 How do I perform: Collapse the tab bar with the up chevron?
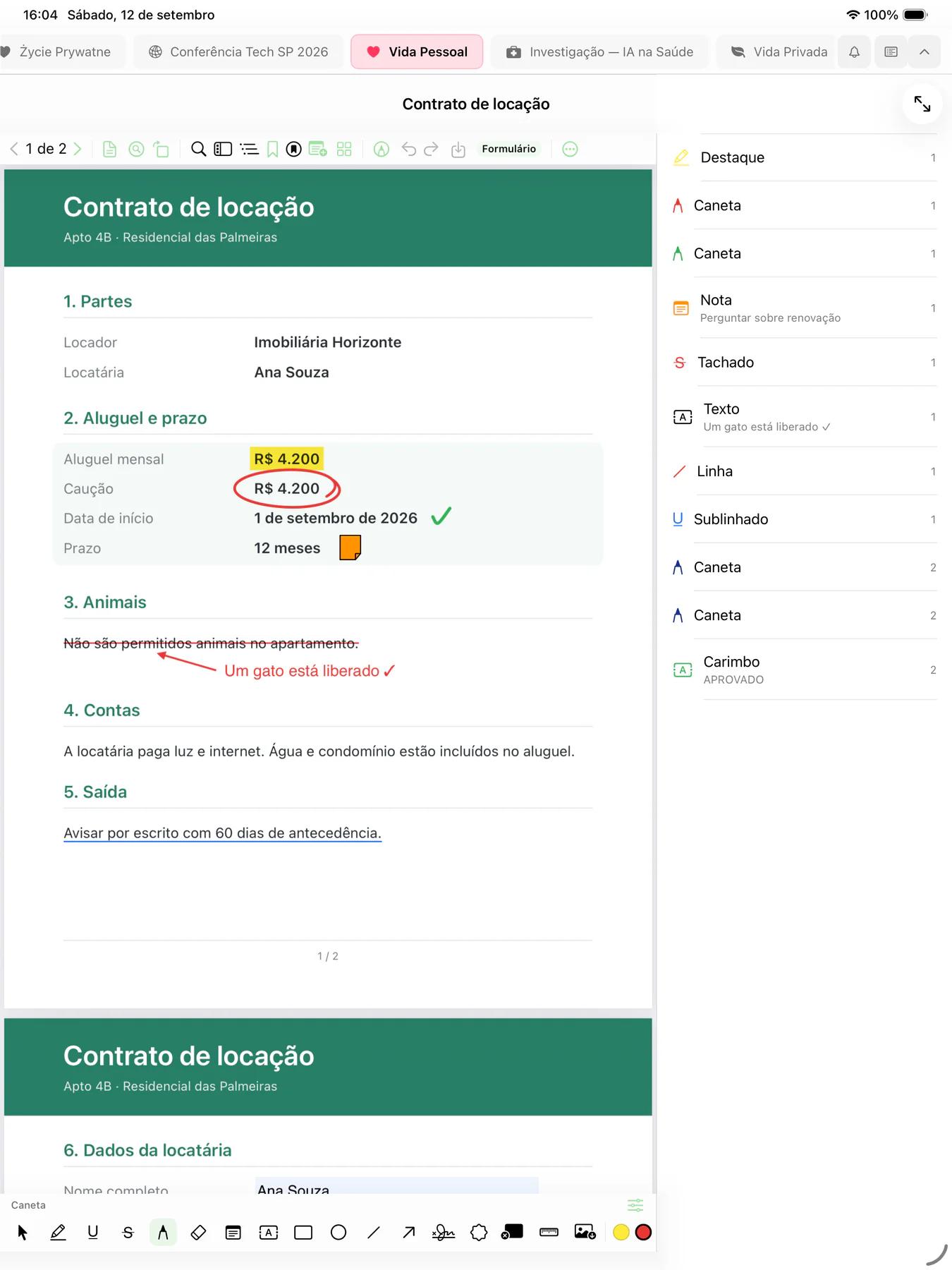point(924,52)
